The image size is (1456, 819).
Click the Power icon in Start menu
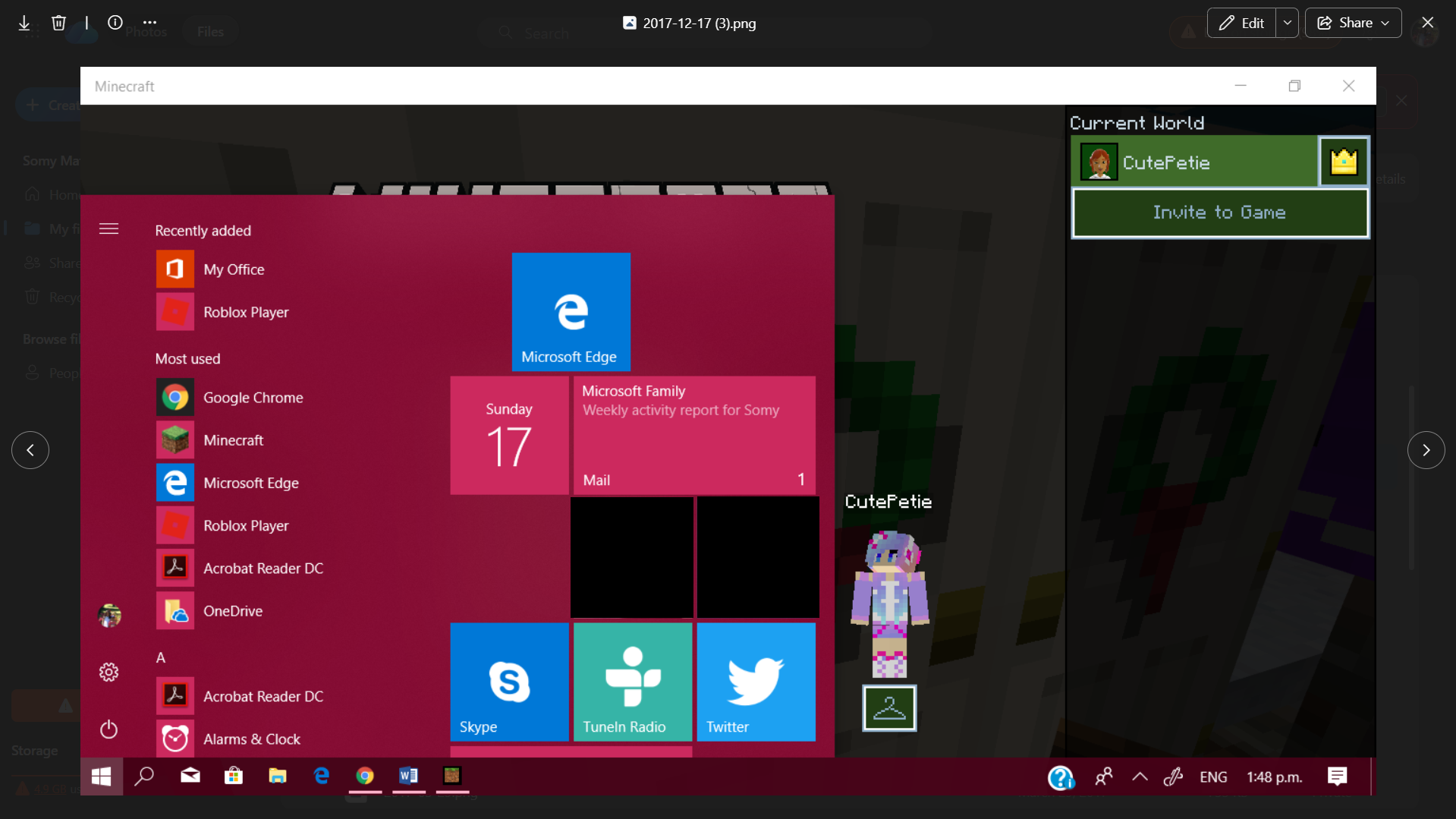click(109, 729)
